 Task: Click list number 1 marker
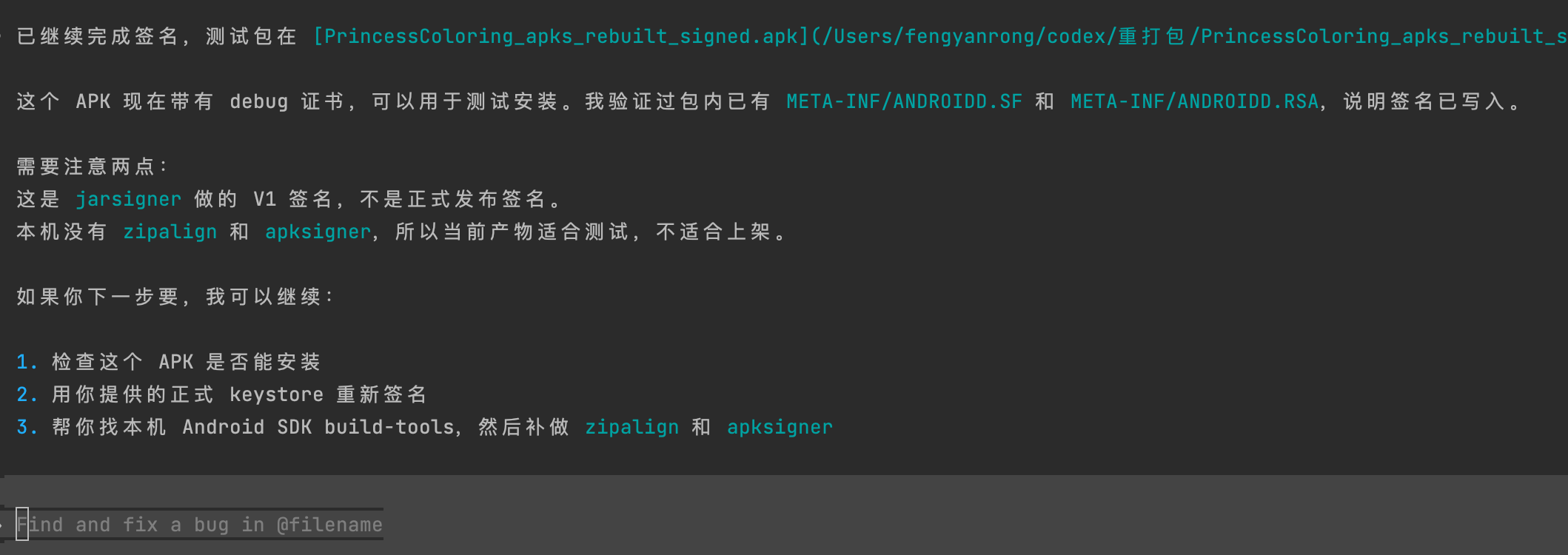pyautogui.click(x=26, y=362)
